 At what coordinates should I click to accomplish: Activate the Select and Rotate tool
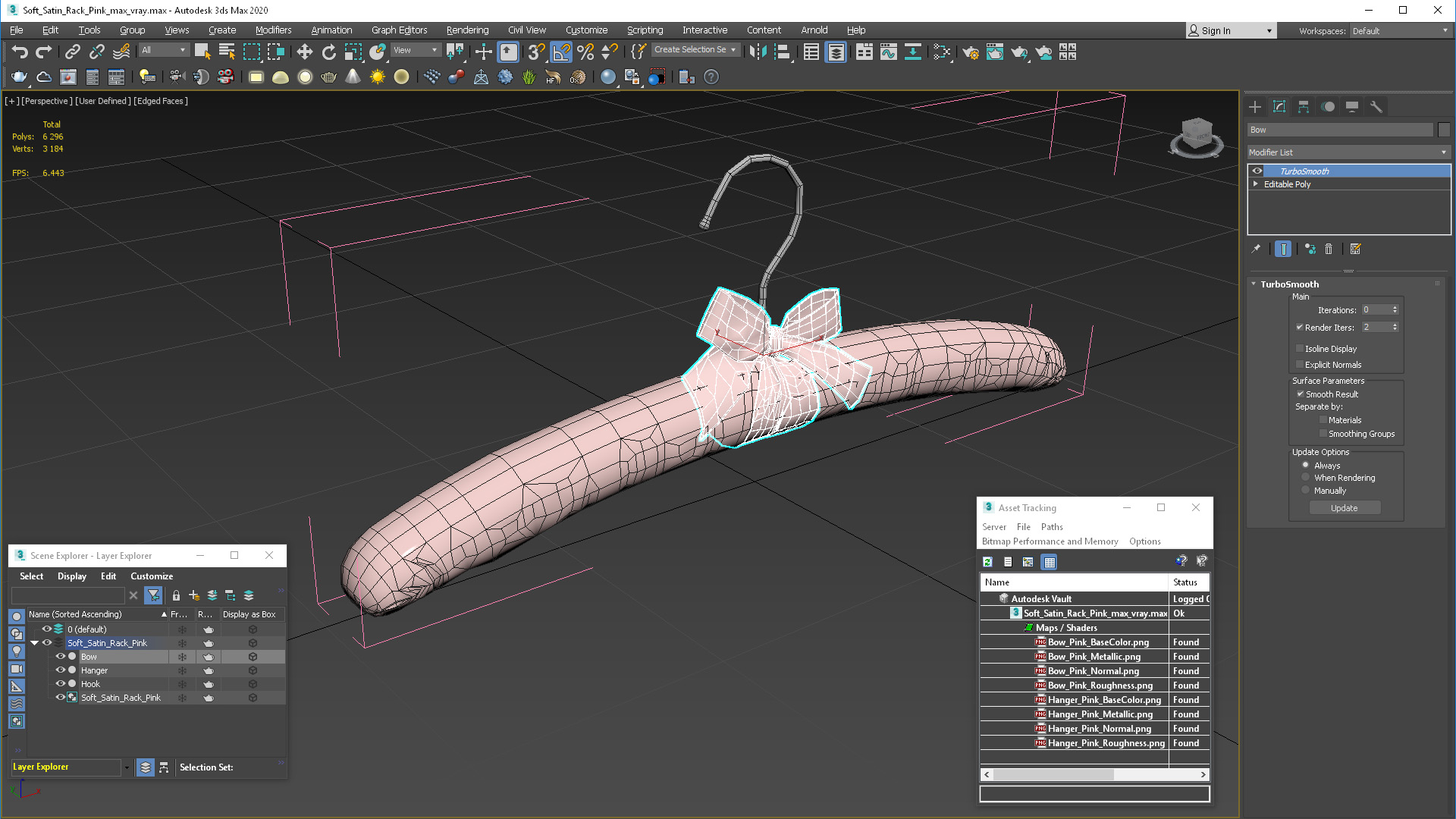tap(328, 52)
